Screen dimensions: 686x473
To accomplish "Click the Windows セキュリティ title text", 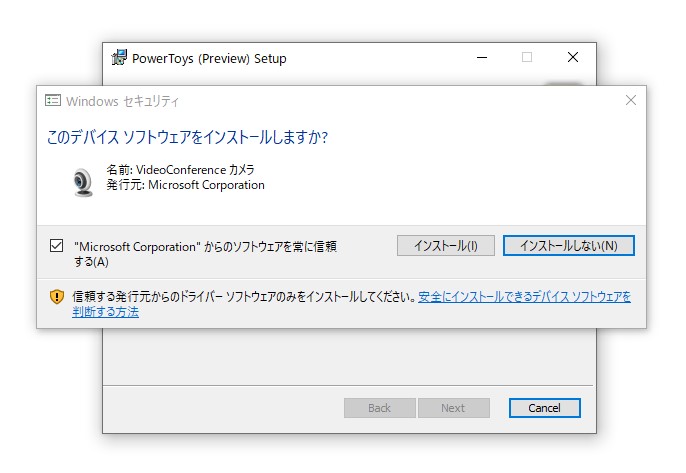I will pyautogui.click(x=122, y=101).
